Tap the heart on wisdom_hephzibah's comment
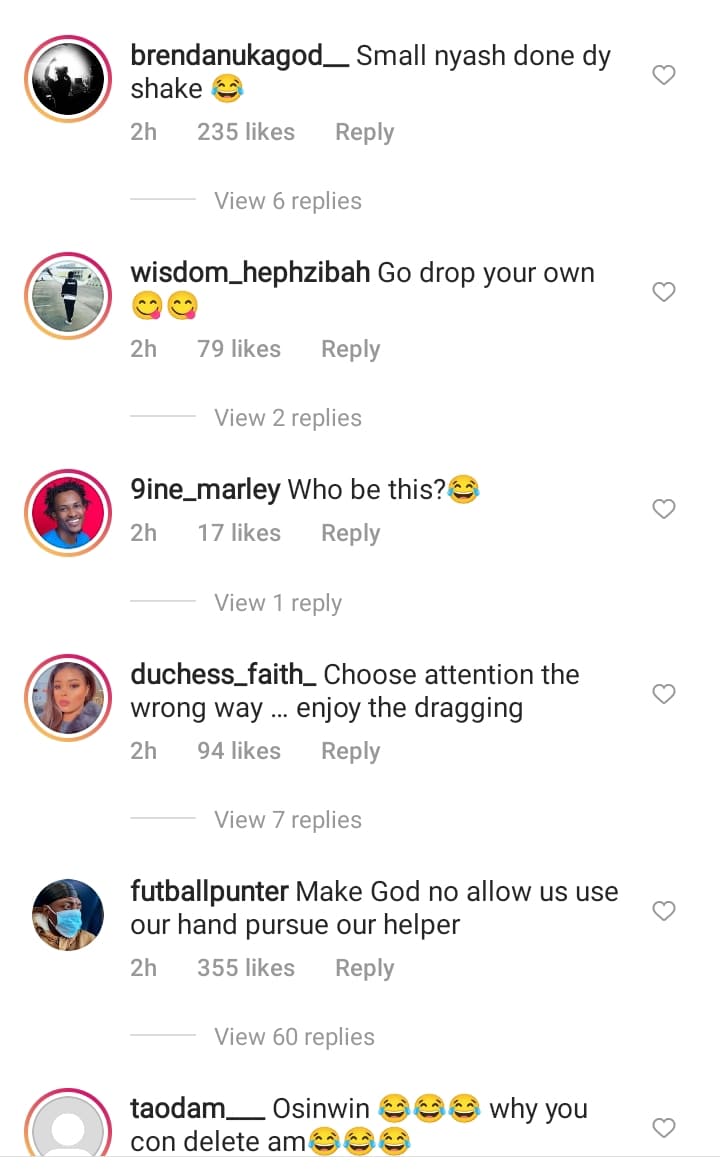Screen dimensions: 720x1171 click(x=664, y=292)
